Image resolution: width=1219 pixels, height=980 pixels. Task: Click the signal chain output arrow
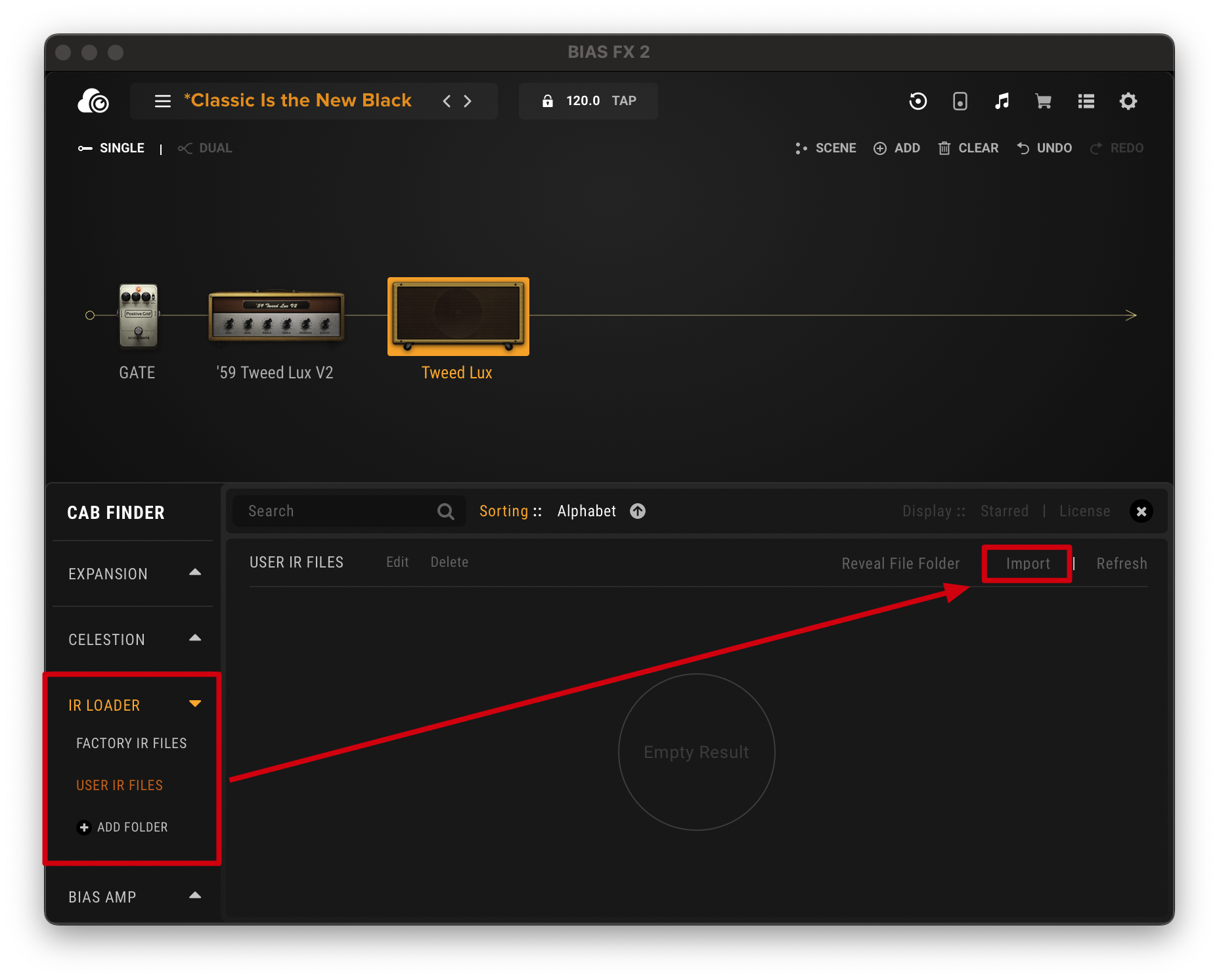[x=1130, y=315]
